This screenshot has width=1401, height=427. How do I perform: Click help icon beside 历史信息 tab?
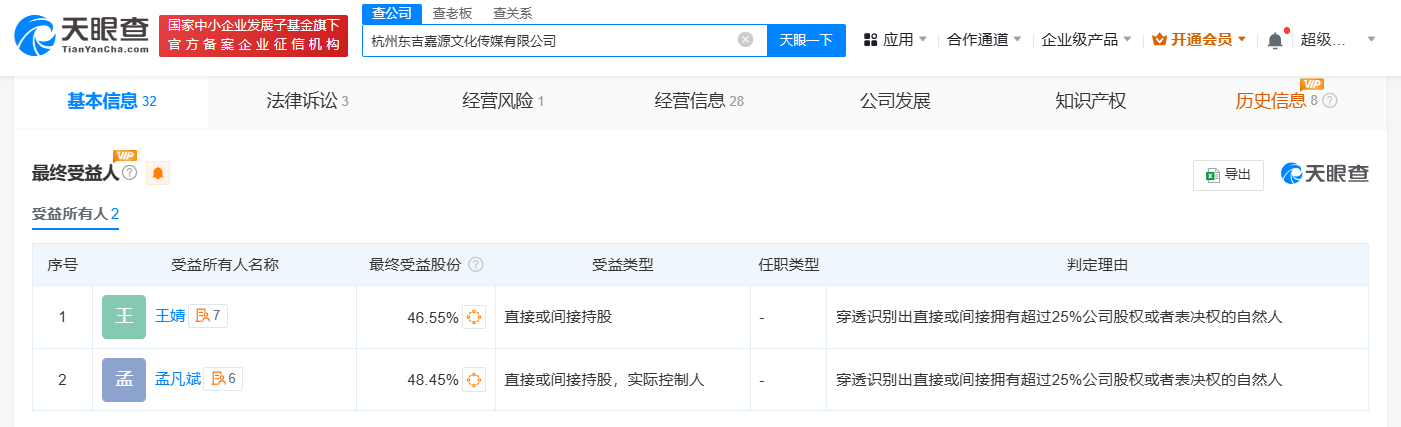coord(1330,101)
